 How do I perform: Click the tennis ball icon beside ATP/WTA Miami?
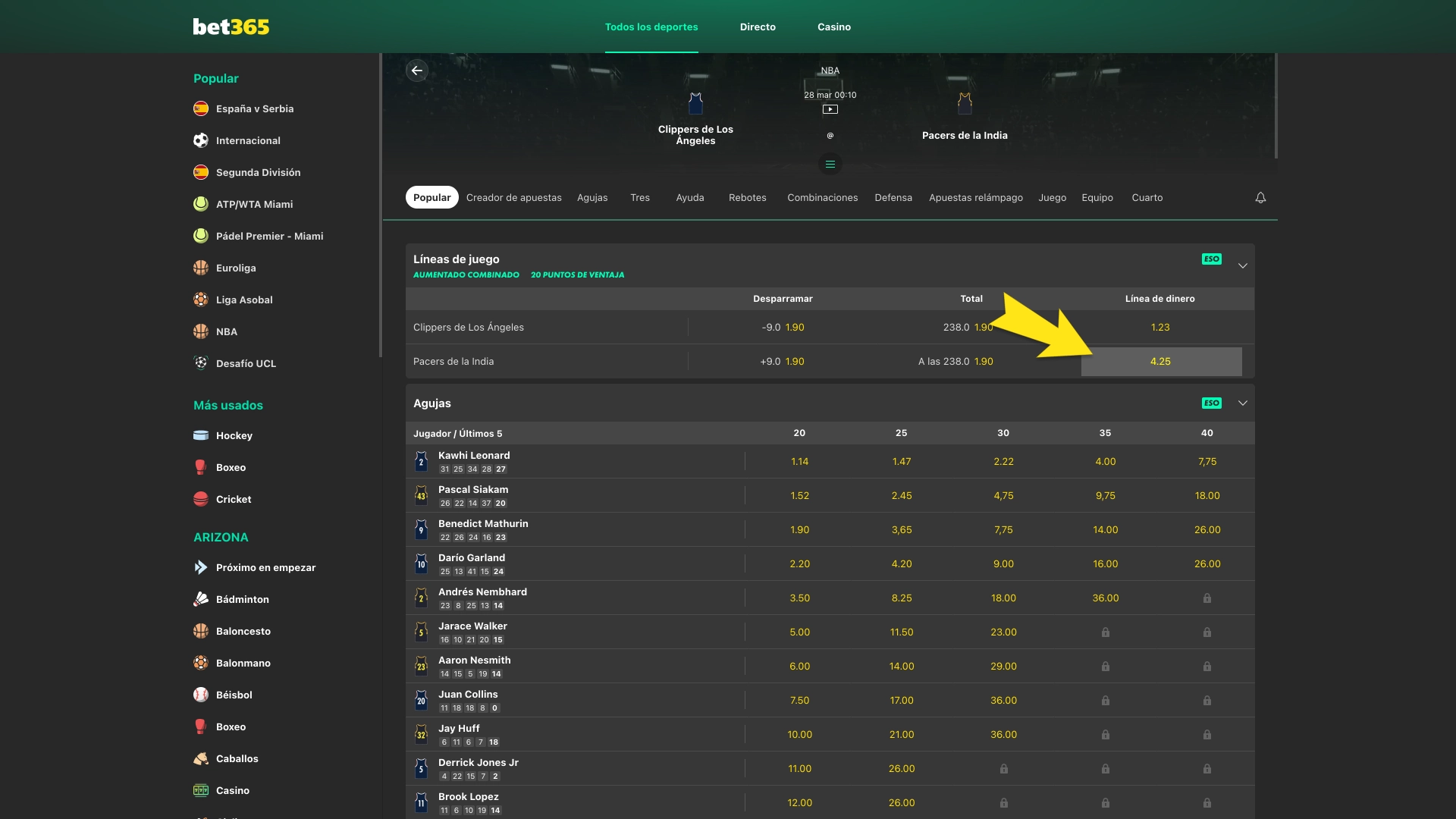[x=201, y=204]
